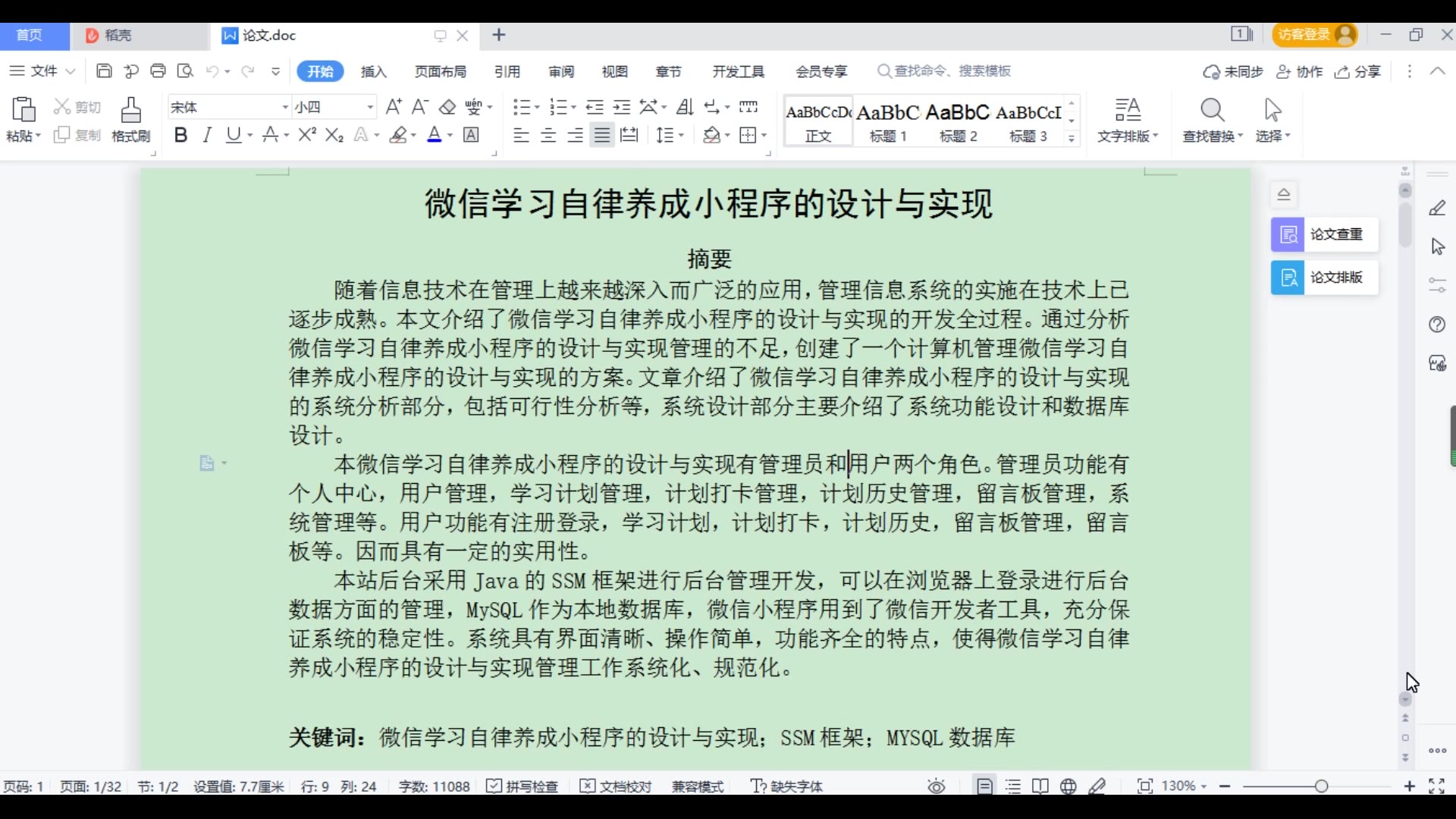Expand the styles gallery
1456x819 pixels.
pos(1072,139)
